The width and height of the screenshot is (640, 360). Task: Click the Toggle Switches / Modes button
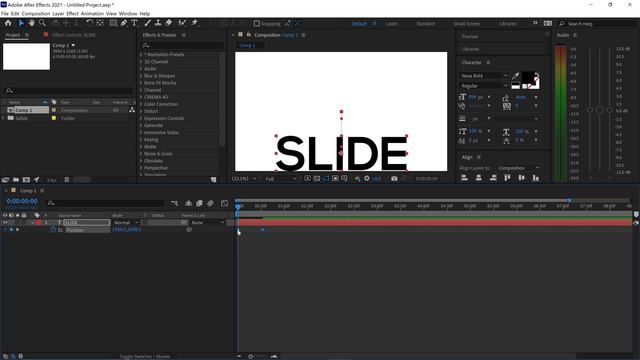[144, 356]
